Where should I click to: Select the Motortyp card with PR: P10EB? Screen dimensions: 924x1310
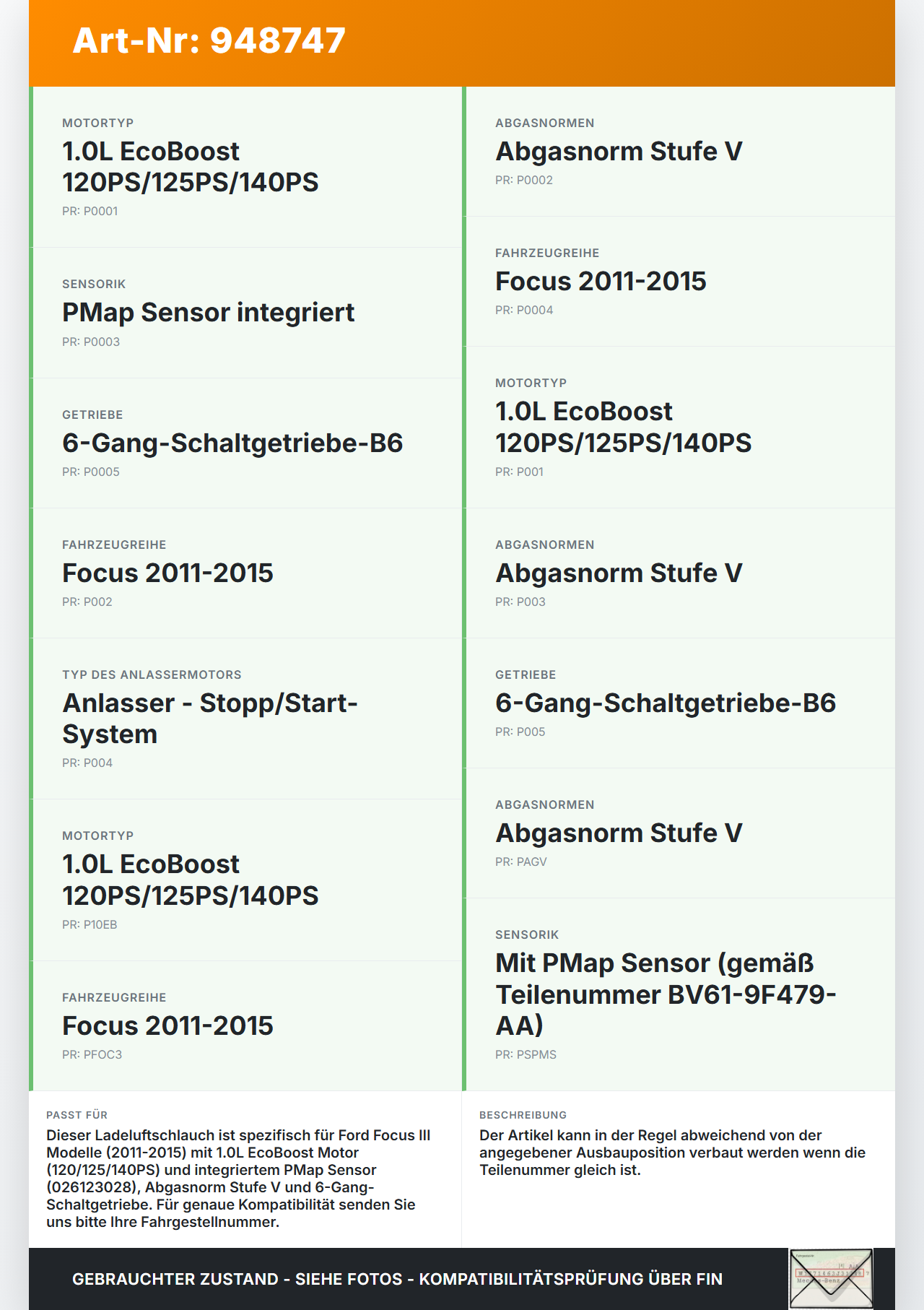[x=245, y=880]
